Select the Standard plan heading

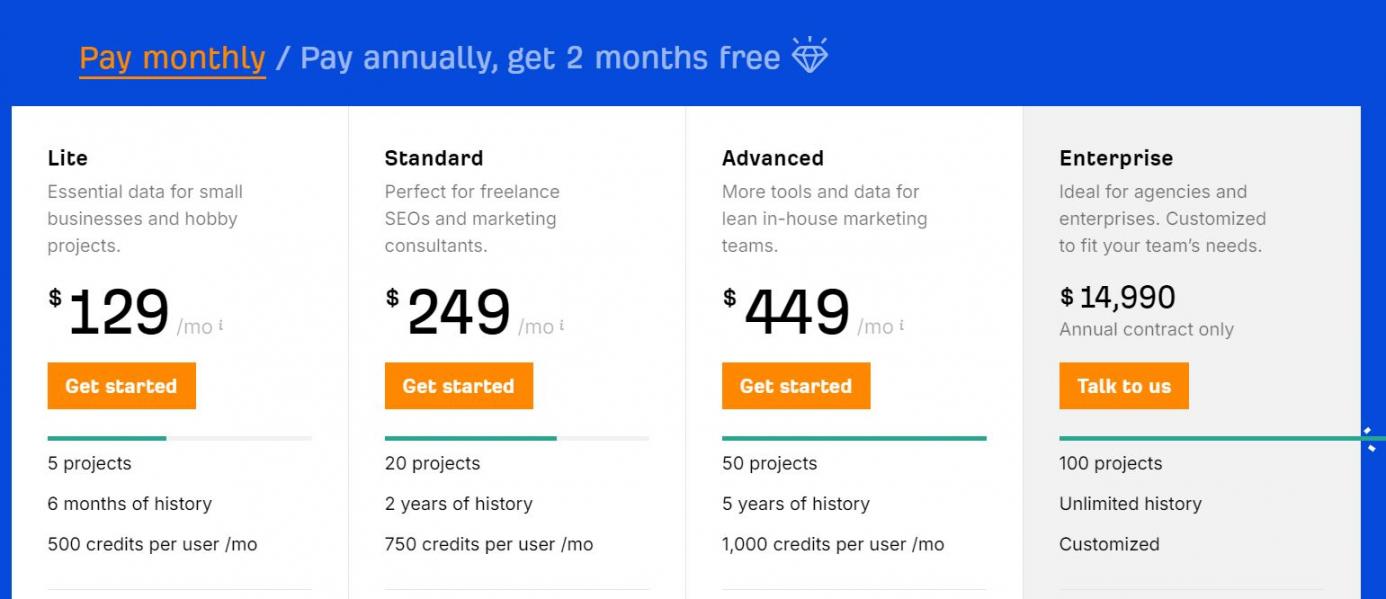(434, 158)
